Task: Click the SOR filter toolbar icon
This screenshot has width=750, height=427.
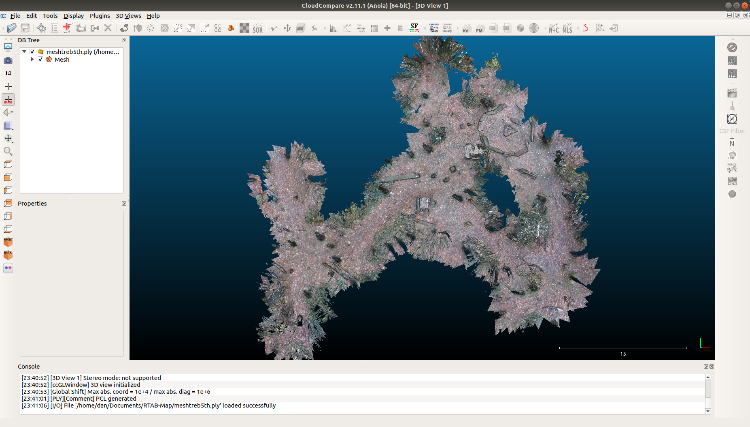Action: [x=257, y=28]
